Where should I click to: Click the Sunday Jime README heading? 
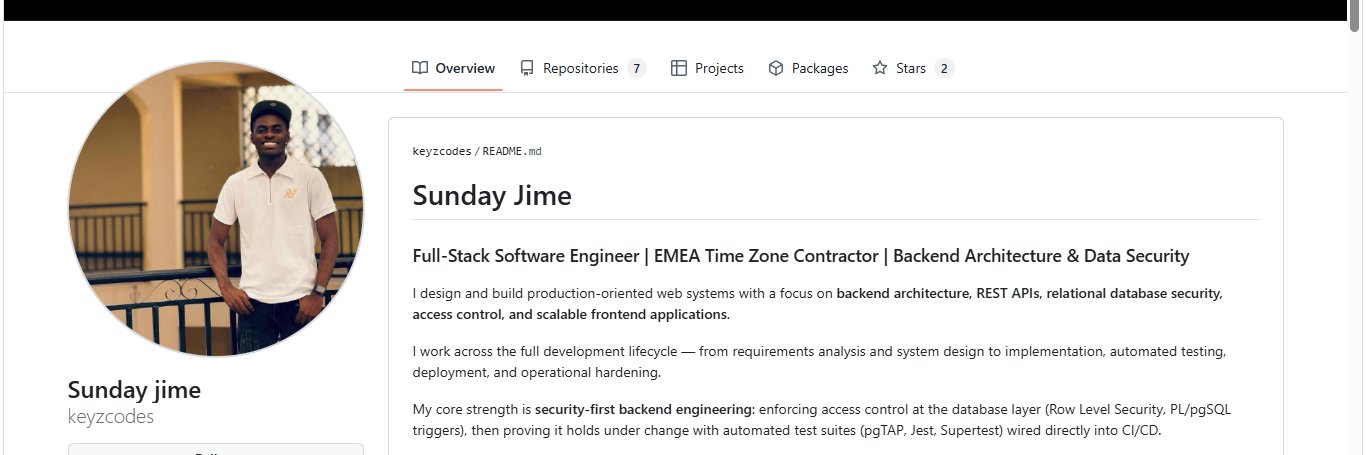(492, 195)
